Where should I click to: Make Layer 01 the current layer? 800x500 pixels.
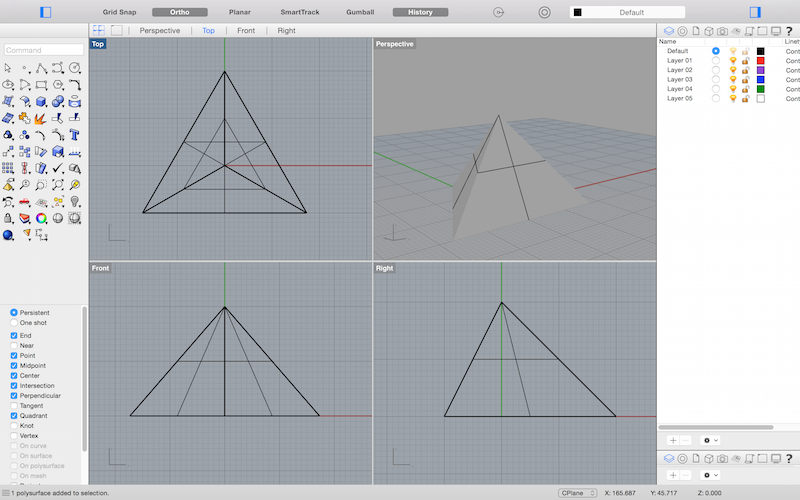pos(716,60)
